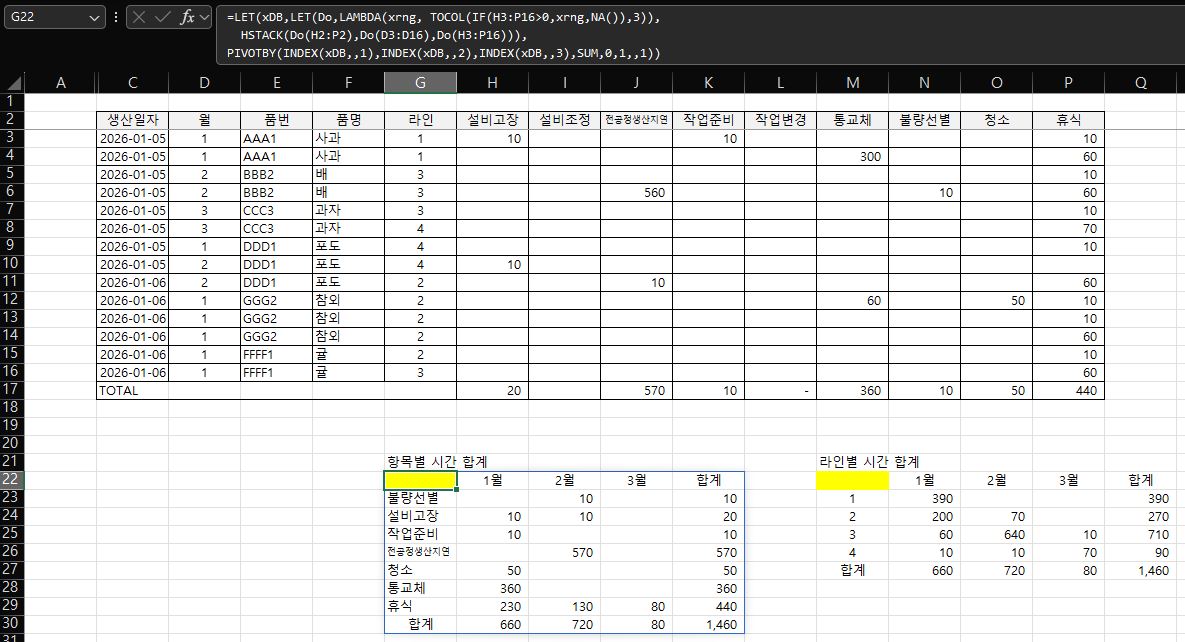Click the Insert Function fx icon
Viewport: 1185px width, 642px height.
pyautogui.click(x=187, y=18)
